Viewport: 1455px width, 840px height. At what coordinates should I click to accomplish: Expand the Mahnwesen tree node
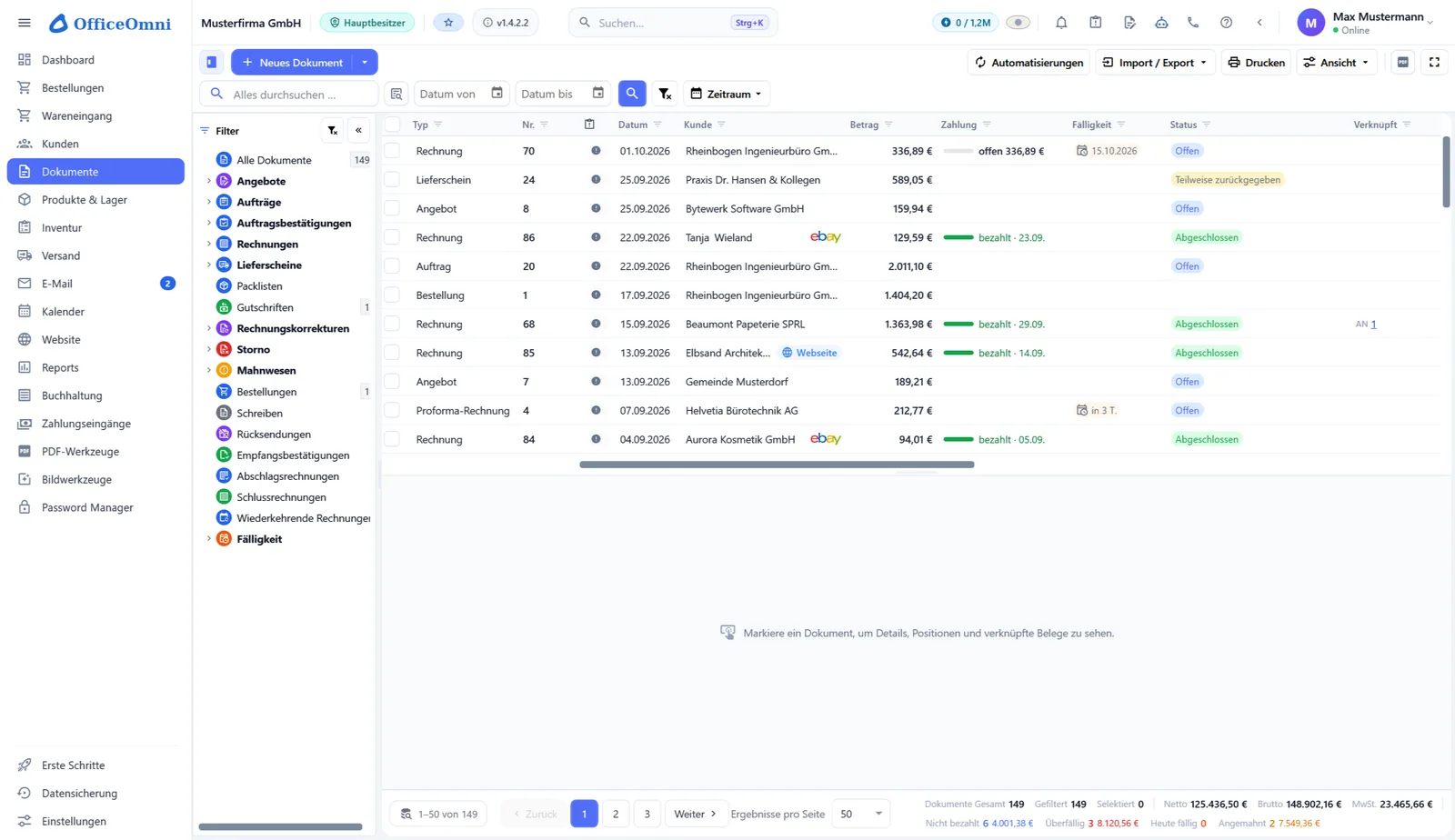(x=208, y=370)
